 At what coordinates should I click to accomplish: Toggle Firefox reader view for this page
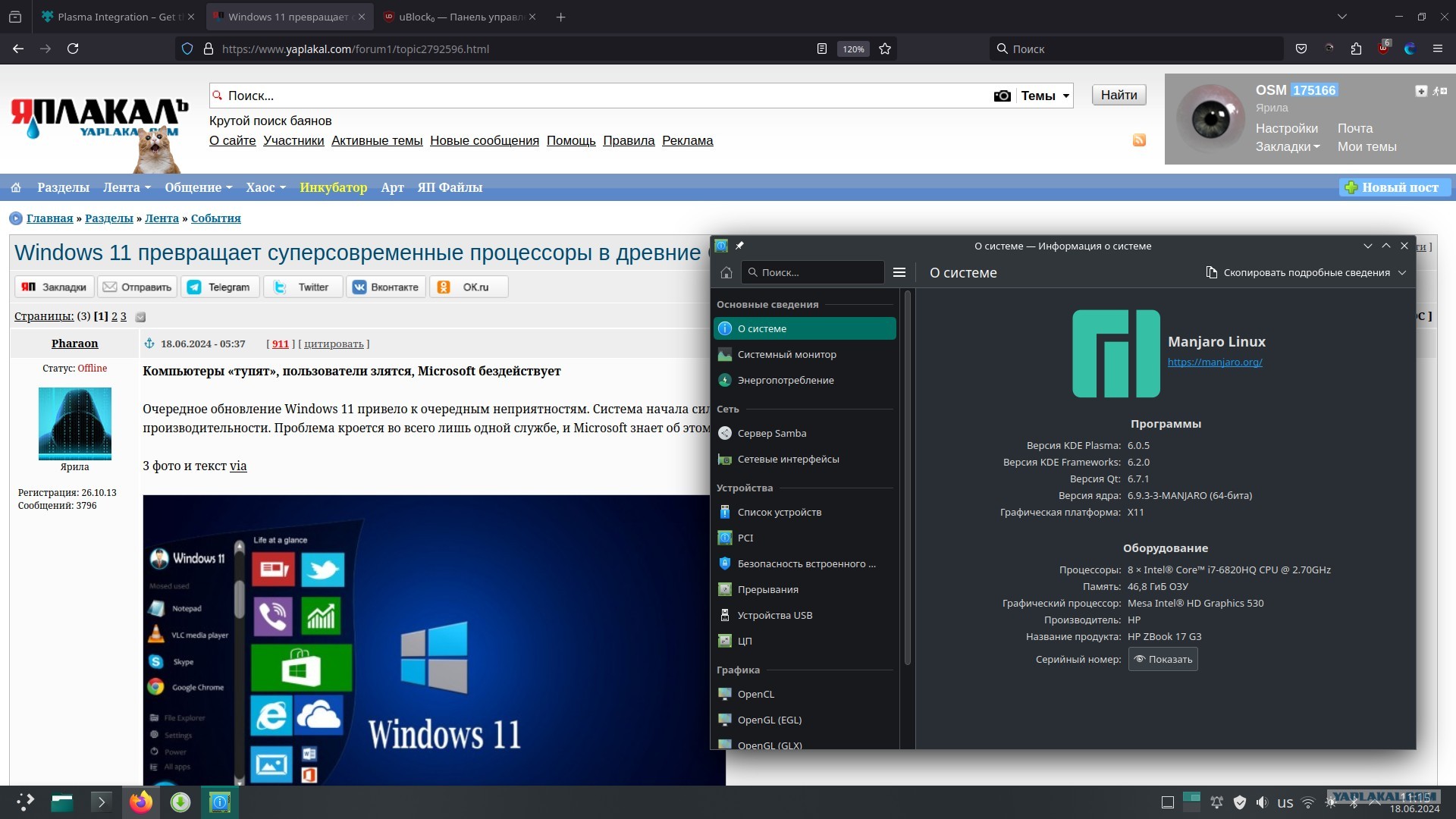click(821, 49)
